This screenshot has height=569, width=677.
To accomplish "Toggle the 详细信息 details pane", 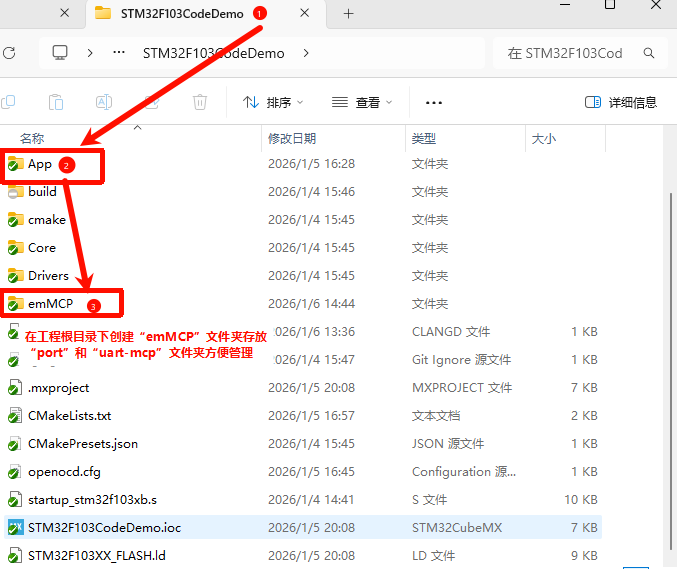I will coord(621,102).
